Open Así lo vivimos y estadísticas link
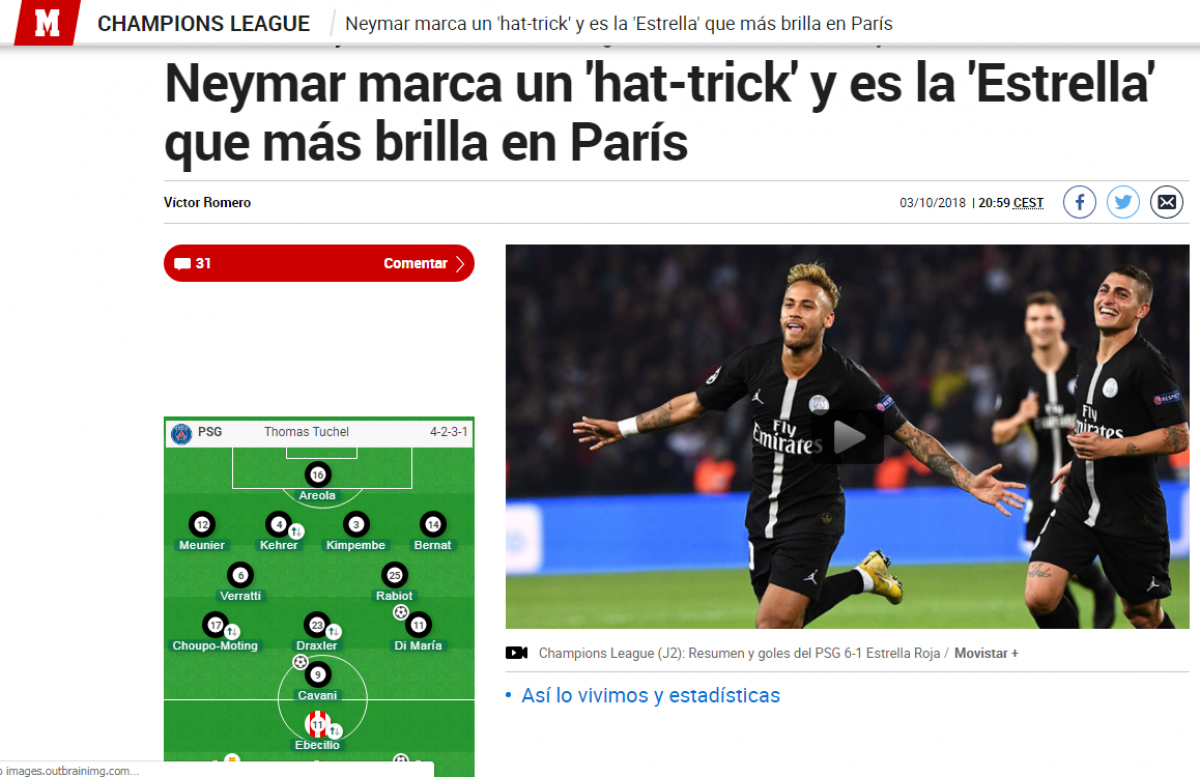The height and width of the screenshot is (777, 1200). click(650, 695)
